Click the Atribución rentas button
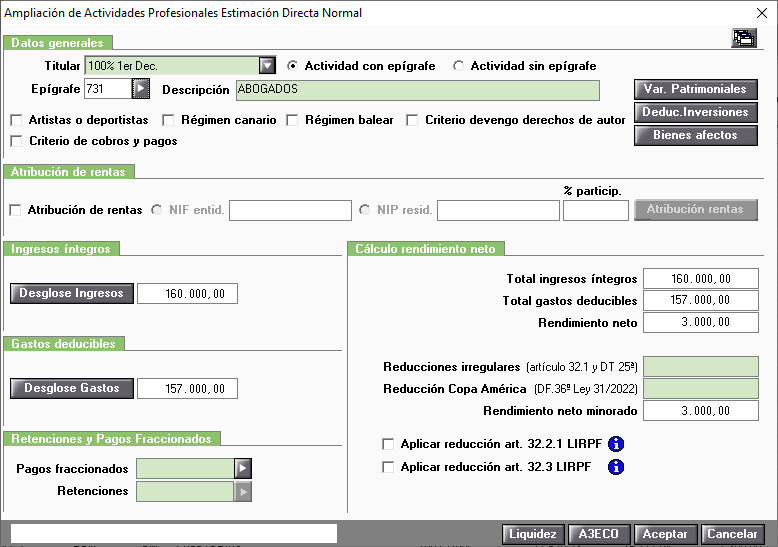Viewport: 778px width, 547px height. pyautogui.click(x=696, y=209)
